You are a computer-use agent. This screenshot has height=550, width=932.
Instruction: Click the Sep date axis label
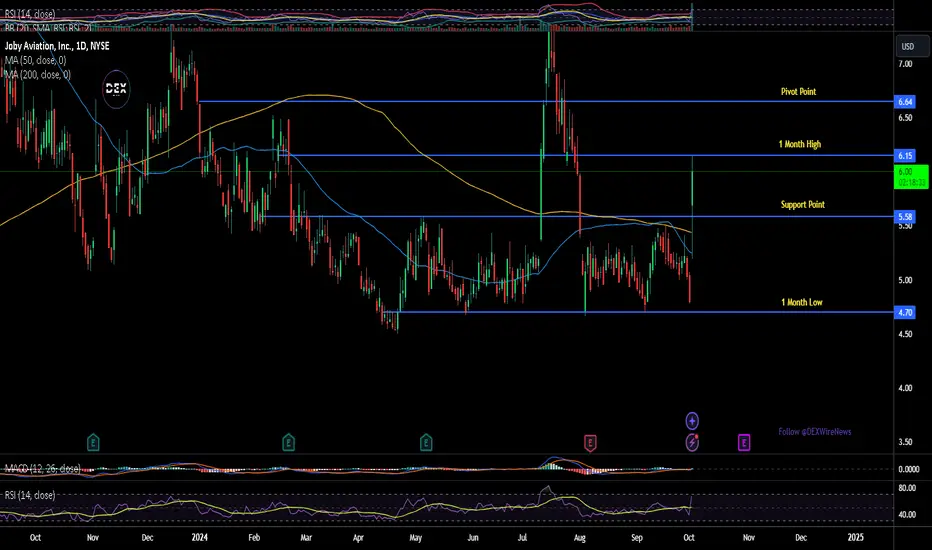(637, 538)
